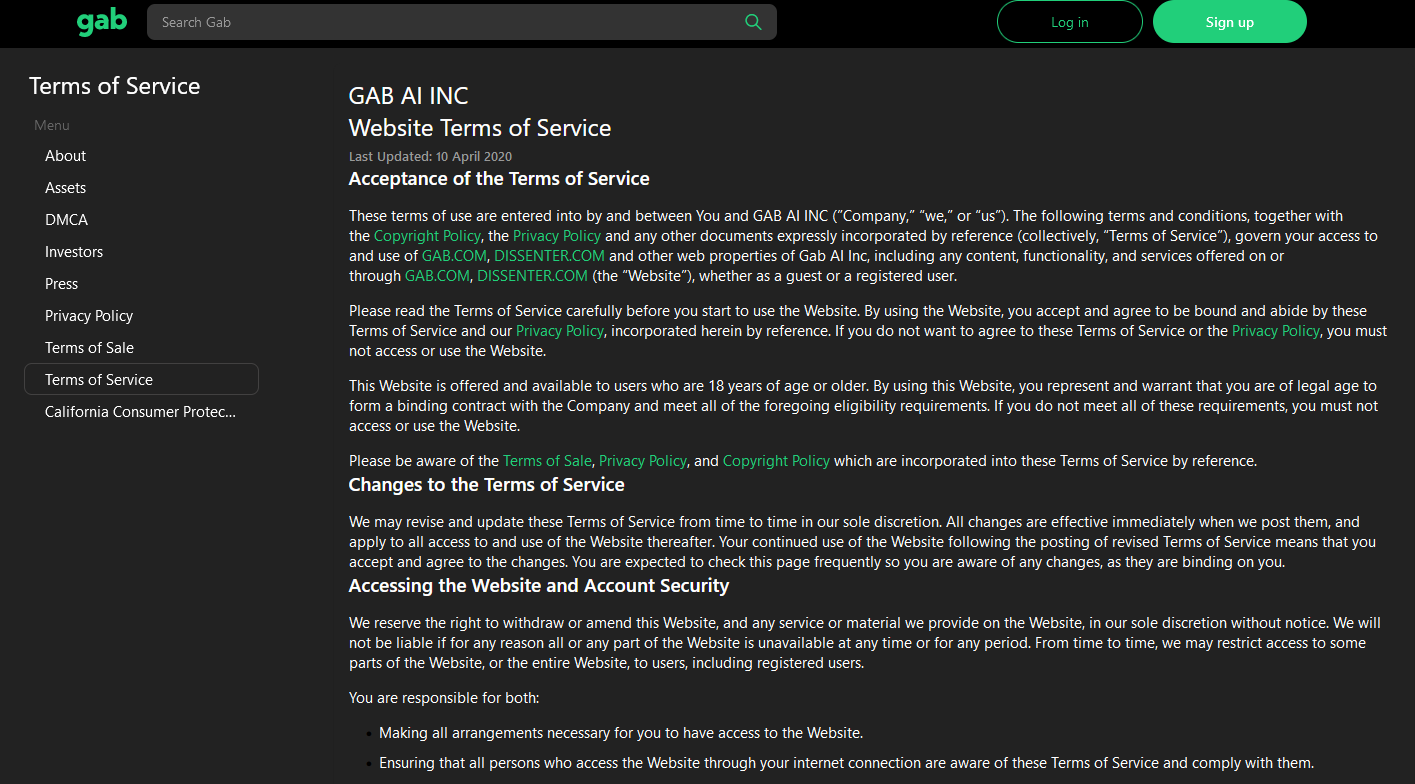
Task: Open Privacy Policy link before 'and any other documents'
Action: pos(557,236)
